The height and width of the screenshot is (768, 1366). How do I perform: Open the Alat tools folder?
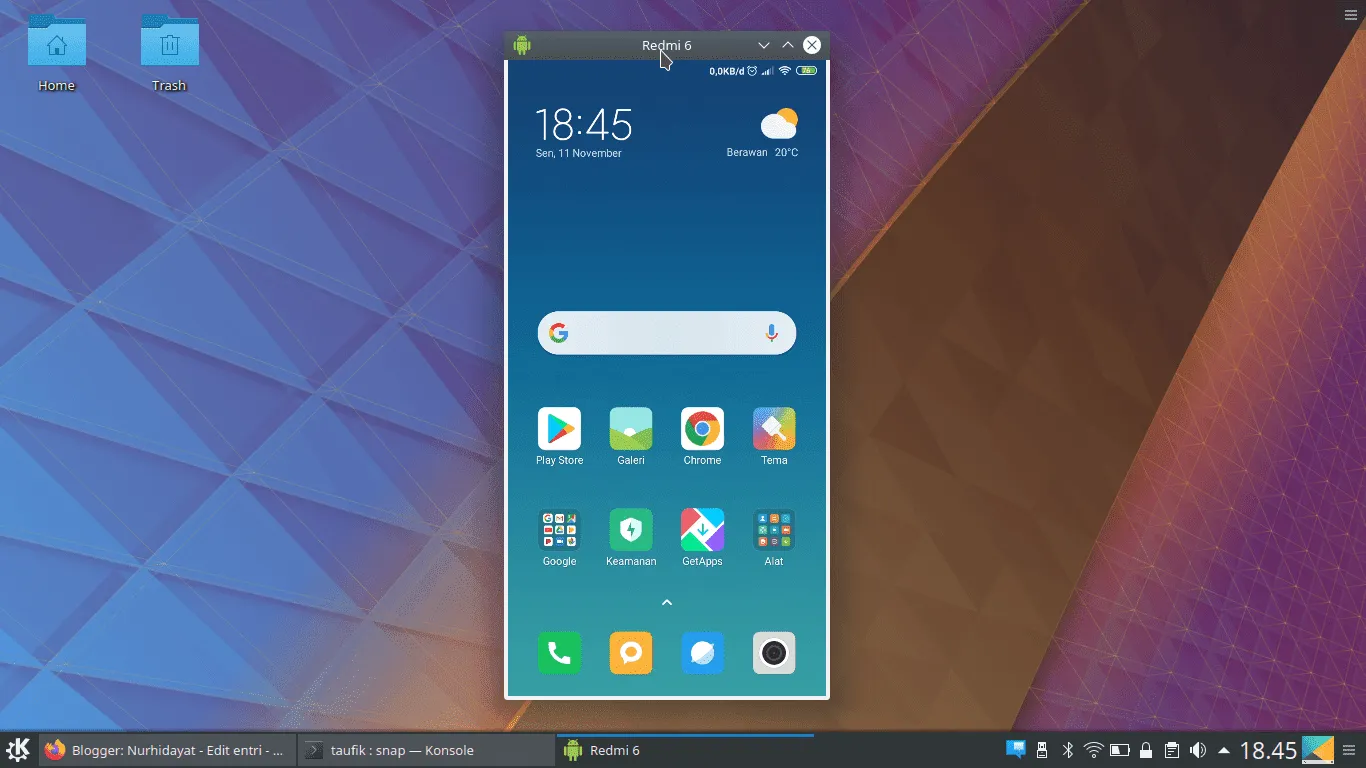pyautogui.click(x=774, y=530)
